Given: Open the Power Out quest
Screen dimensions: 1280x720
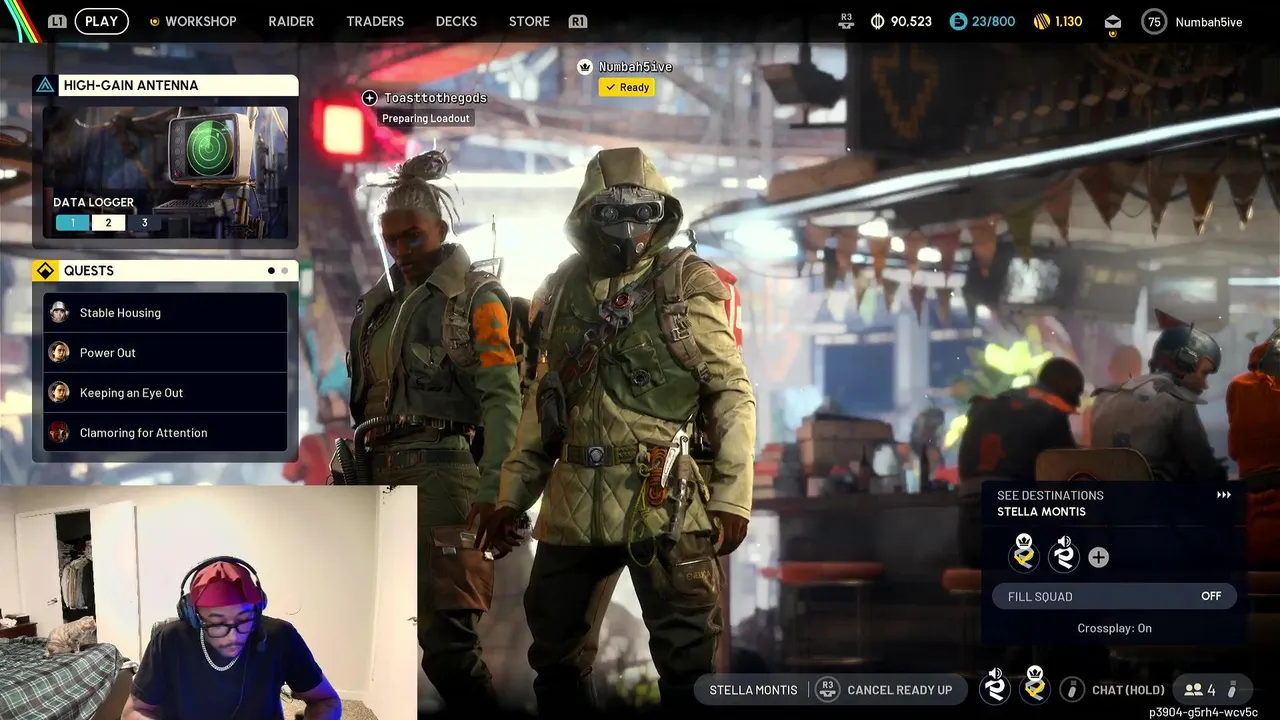Looking at the screenshot, I should [x=165, y=353].
